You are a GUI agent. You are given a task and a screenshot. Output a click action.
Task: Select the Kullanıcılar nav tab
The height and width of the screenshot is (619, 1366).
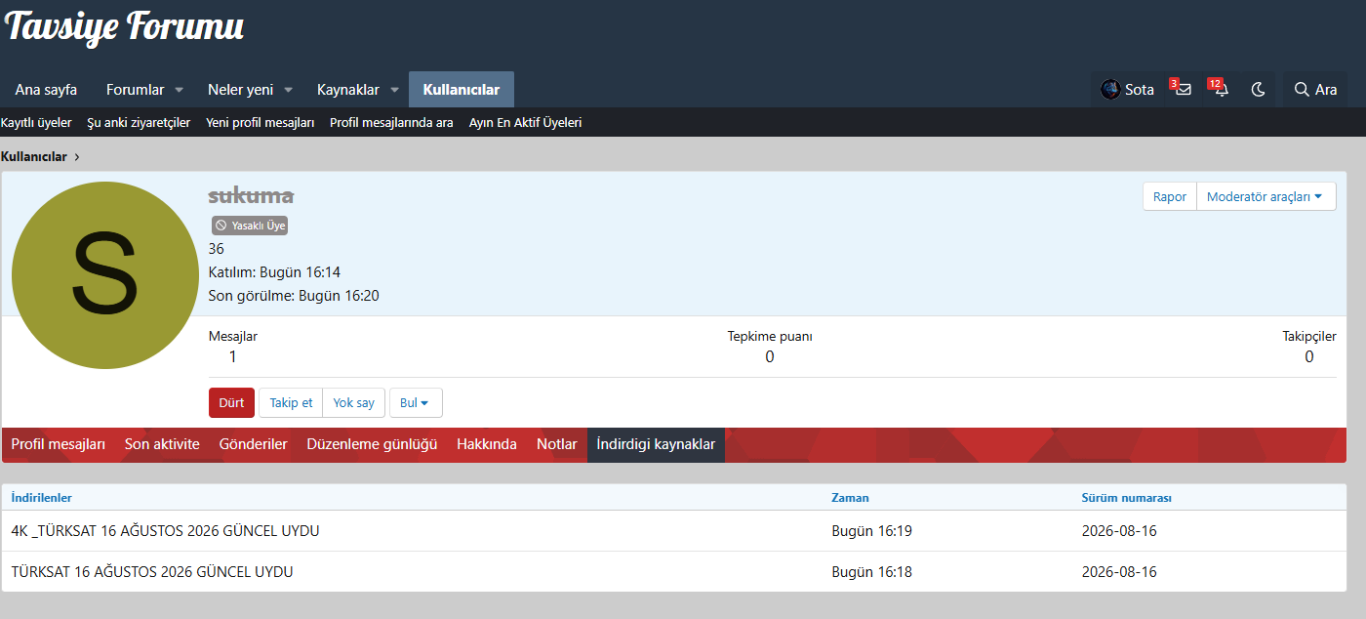point(461,89)
